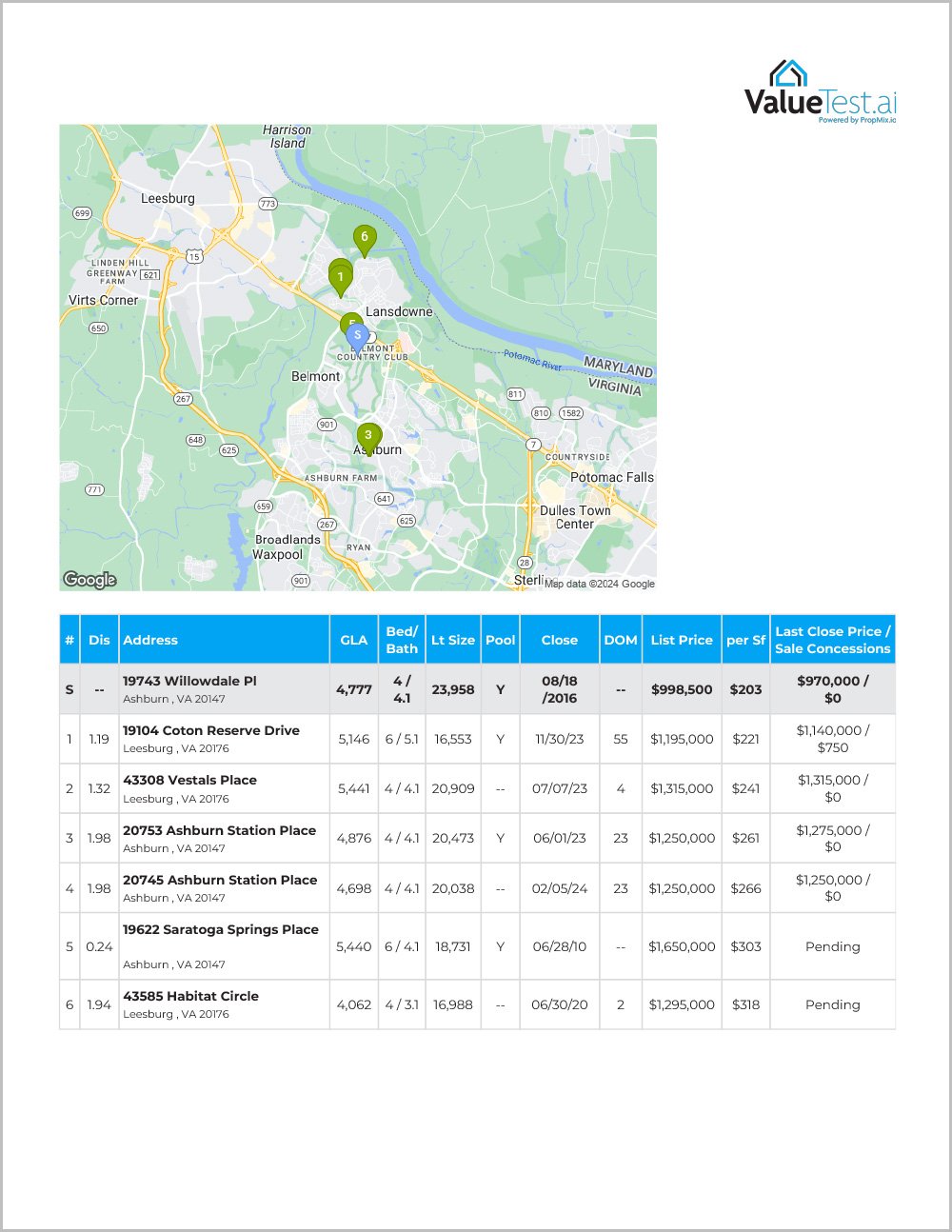The height and width of the screenshot is (1232, 952).
Task: Click Pending status for Saratoga Springs Place
Action: click(x=833, y=946)
